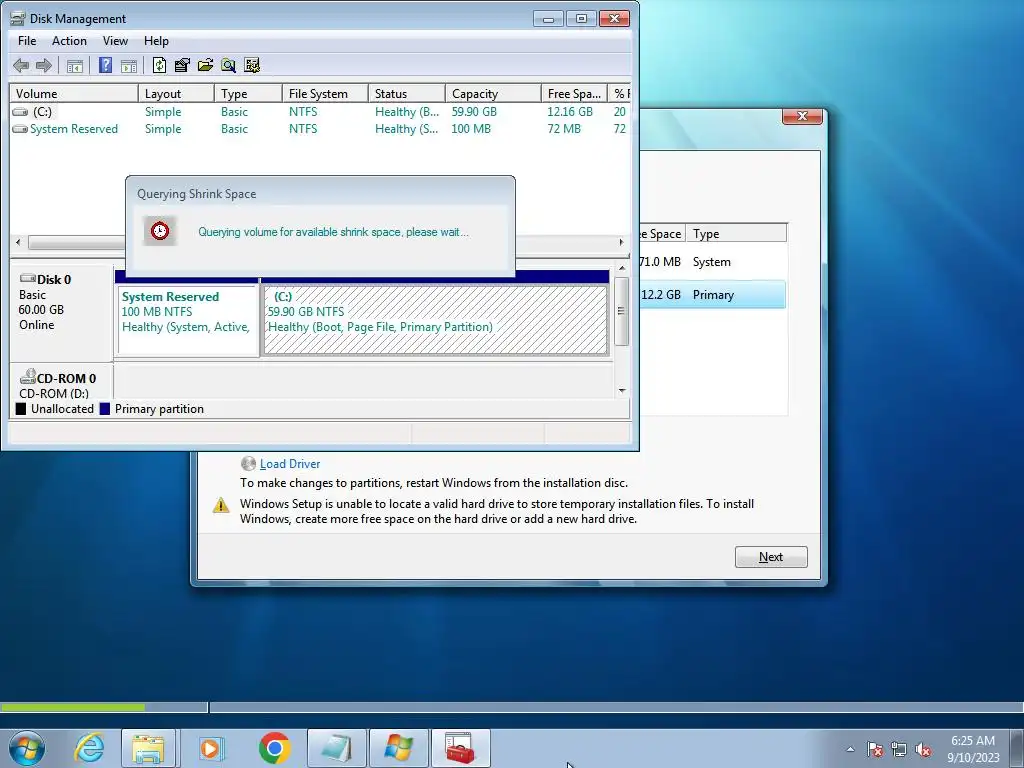Click the blue Primary partition legend swatch
The width and height of the screenshot is (1024, 768).
[104, 409]
